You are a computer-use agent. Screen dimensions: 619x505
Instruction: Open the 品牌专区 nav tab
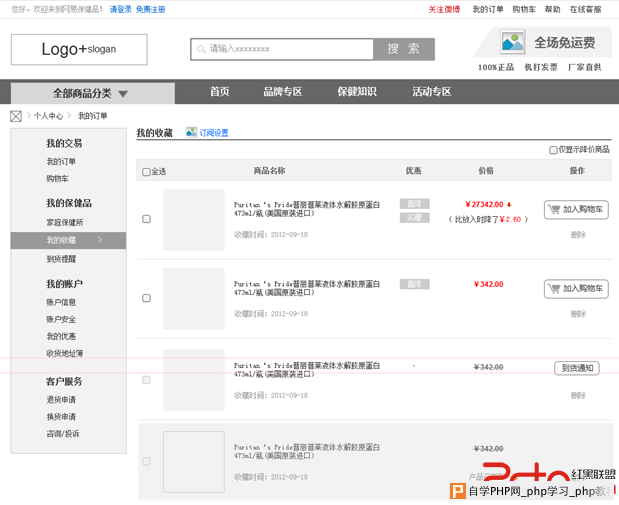[283, 92]
